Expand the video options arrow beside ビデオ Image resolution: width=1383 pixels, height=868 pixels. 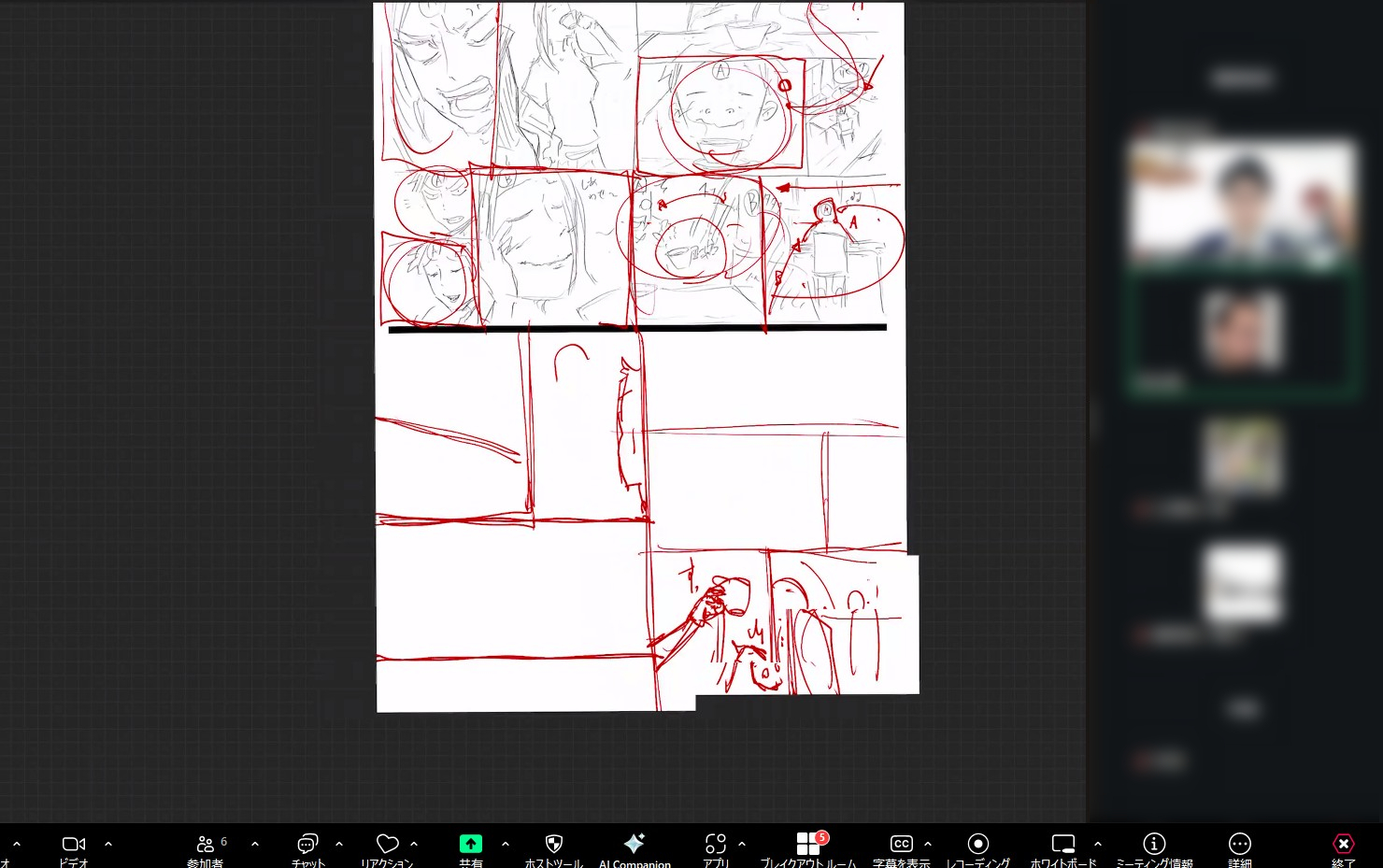(x=108, y=844)
